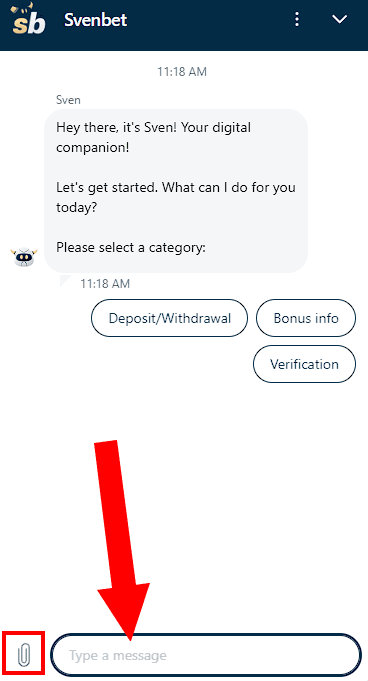Collapse the chat window with the chevron
The image size is (368, 681).
click(339, 19)
